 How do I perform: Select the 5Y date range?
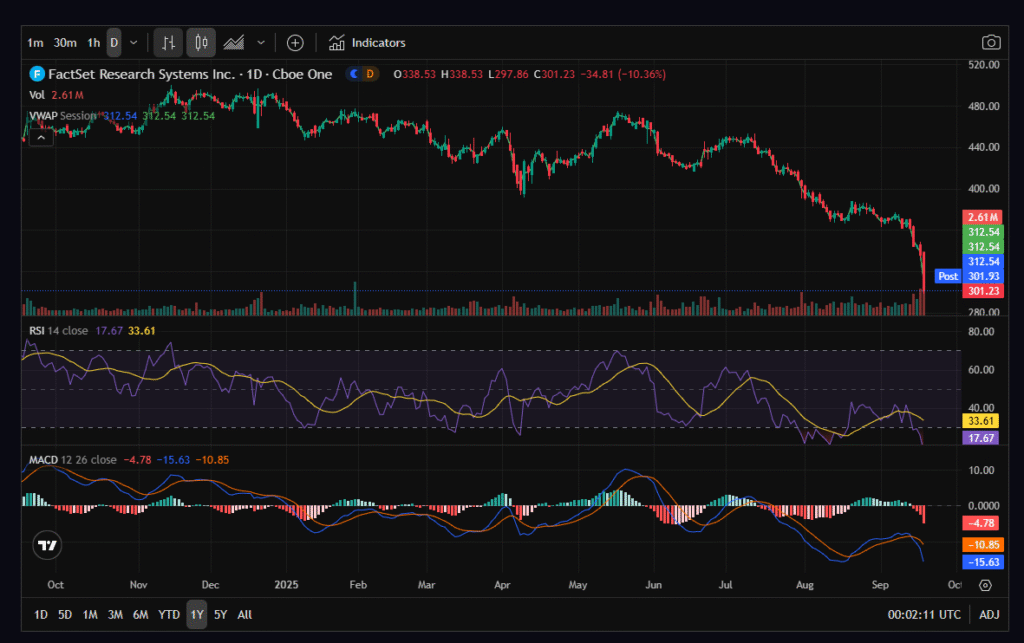pyautogui.click(x=220, y=615)
